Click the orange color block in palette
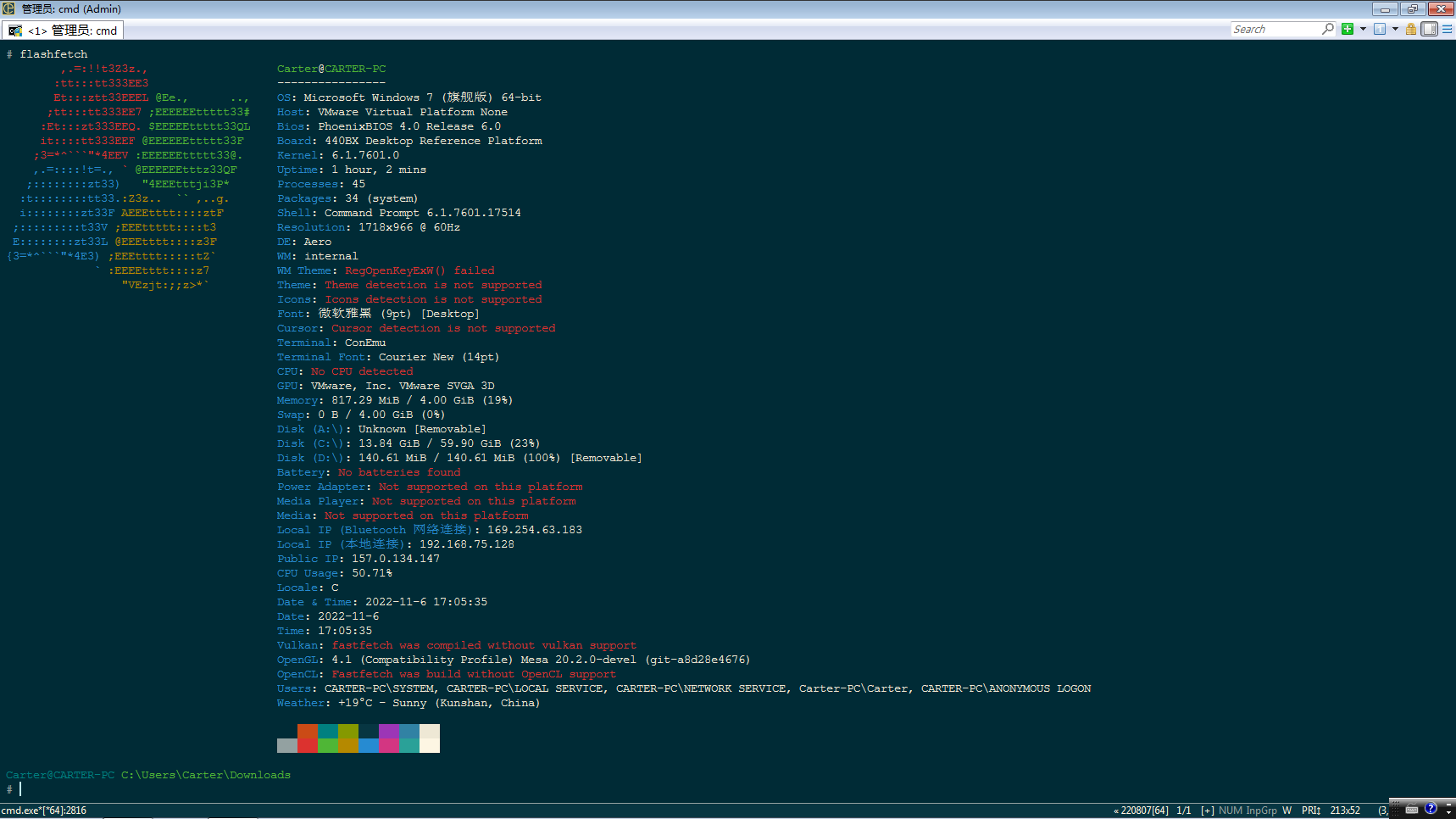 (308, 731)
